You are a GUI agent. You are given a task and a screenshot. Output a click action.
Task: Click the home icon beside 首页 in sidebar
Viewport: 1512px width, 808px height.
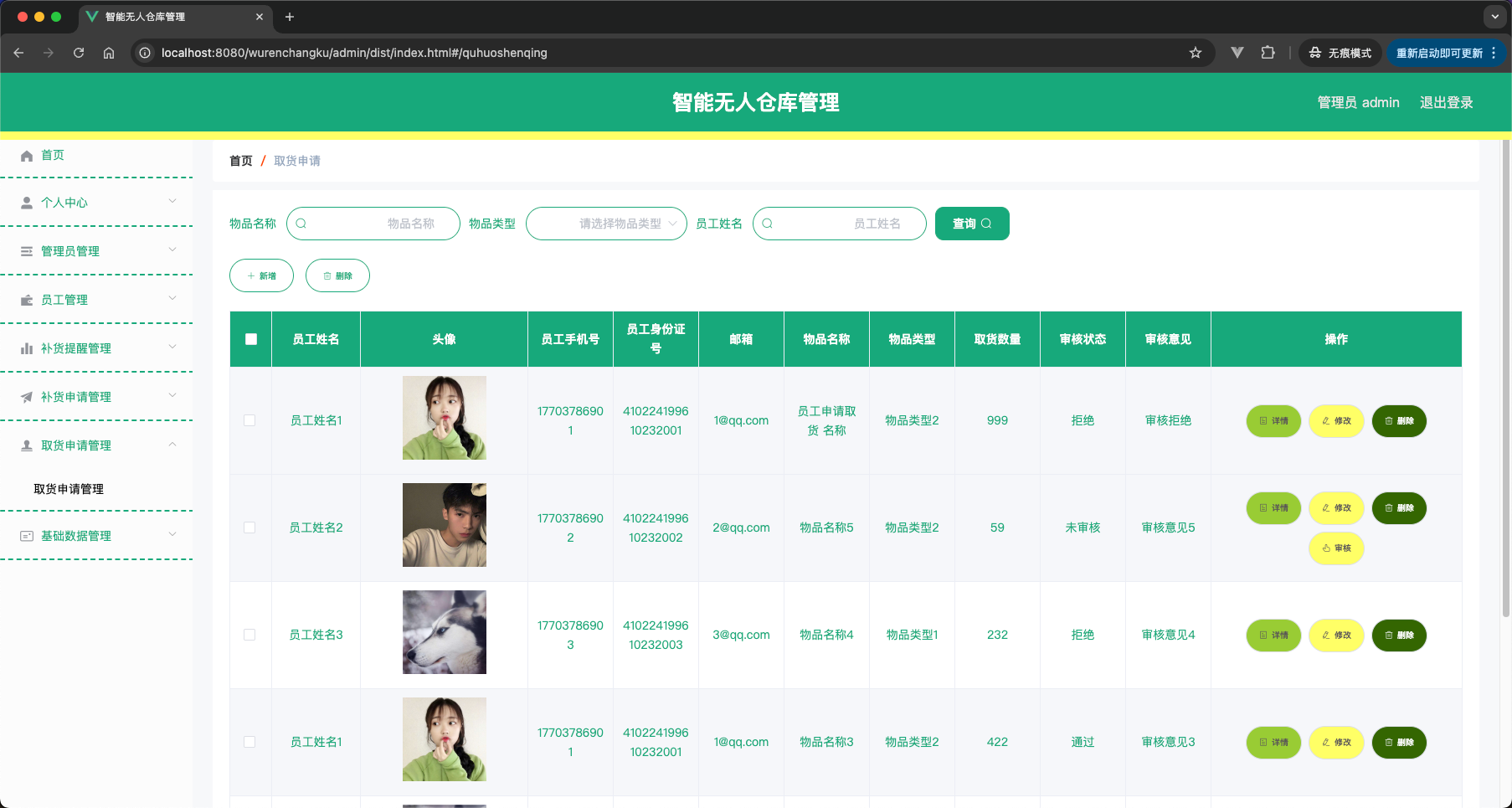(x=27, y=156)
